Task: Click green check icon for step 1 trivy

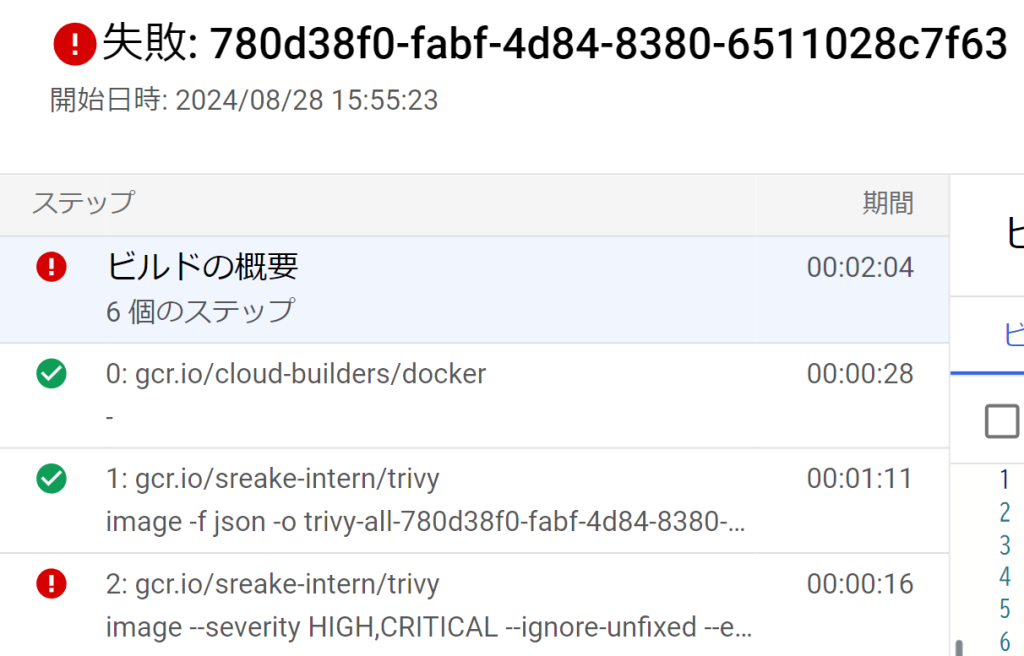Action: (x=51, y=479)
